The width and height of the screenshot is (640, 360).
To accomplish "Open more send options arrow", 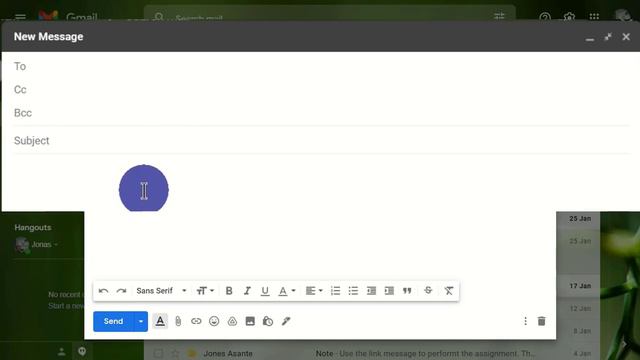I will [x=141, y=321].
